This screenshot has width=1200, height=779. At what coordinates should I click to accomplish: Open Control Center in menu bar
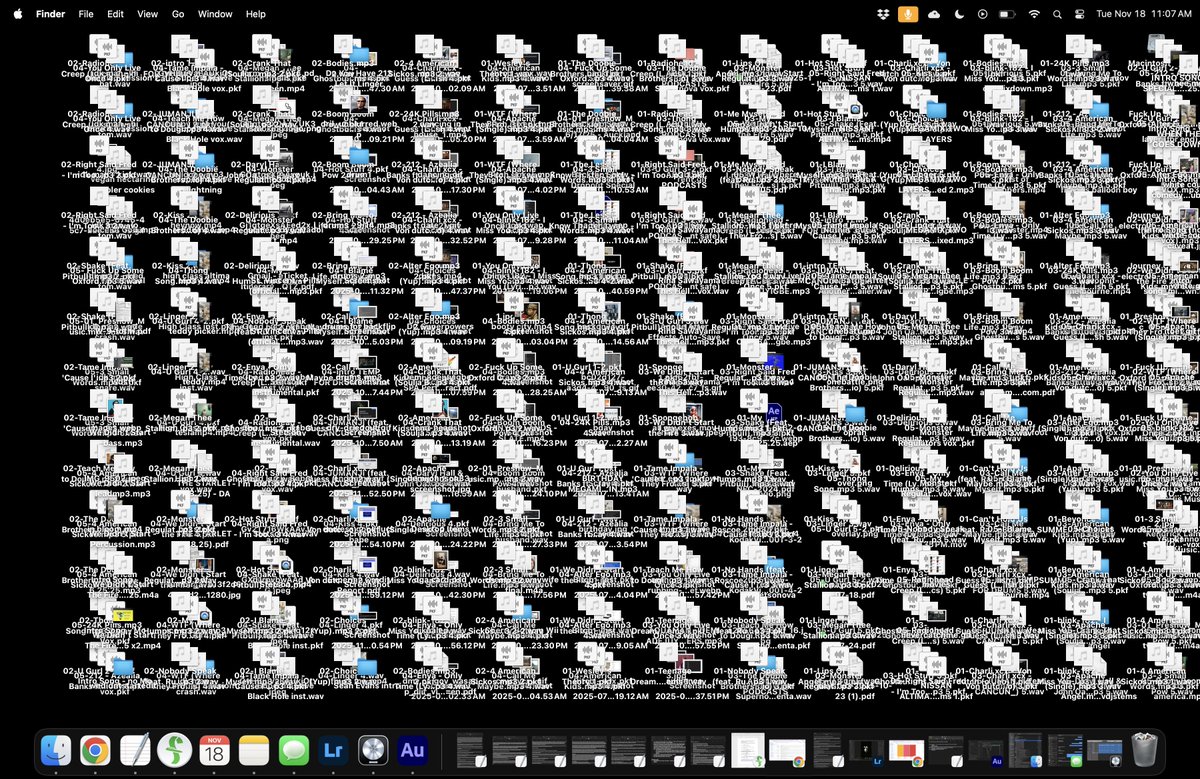click(1079, 14)
